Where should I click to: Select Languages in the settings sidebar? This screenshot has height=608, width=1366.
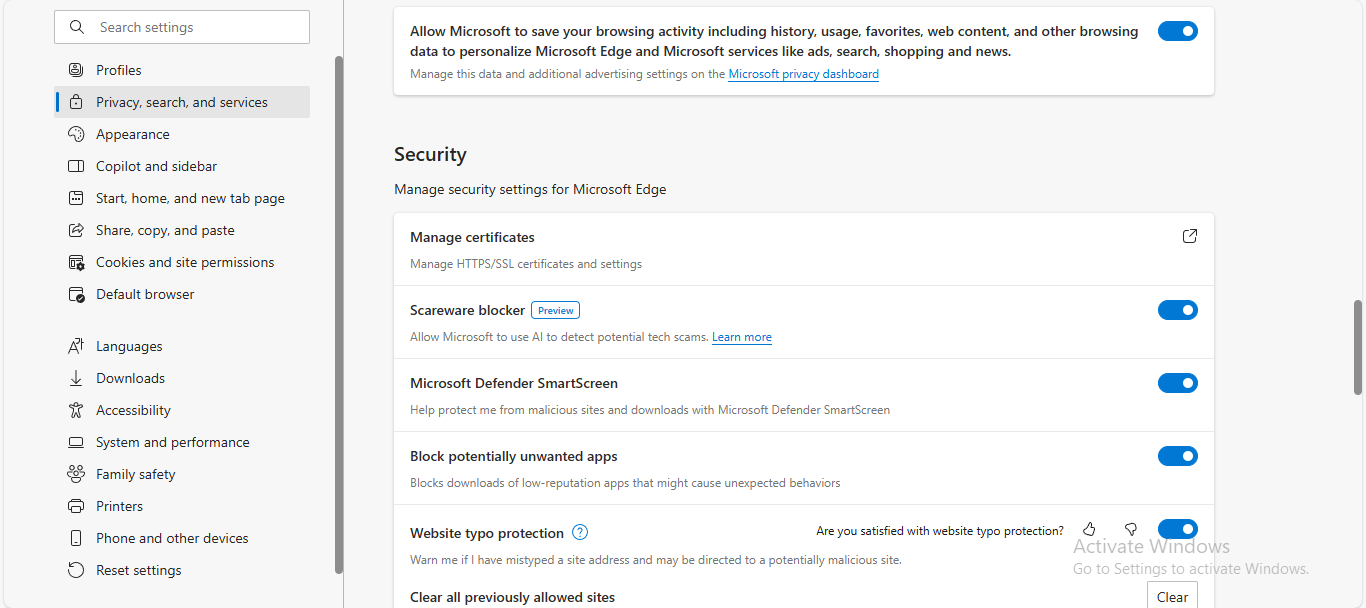(x=129, y=346)
